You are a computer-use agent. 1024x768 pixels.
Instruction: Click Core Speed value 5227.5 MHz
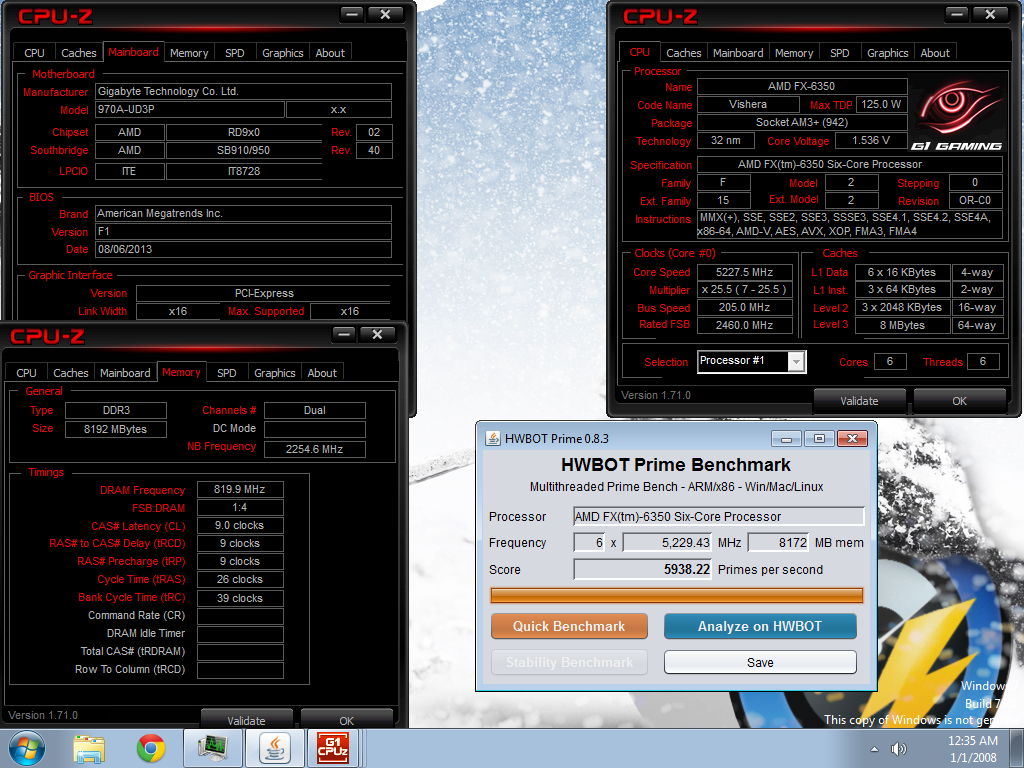(x=744, y=272)
